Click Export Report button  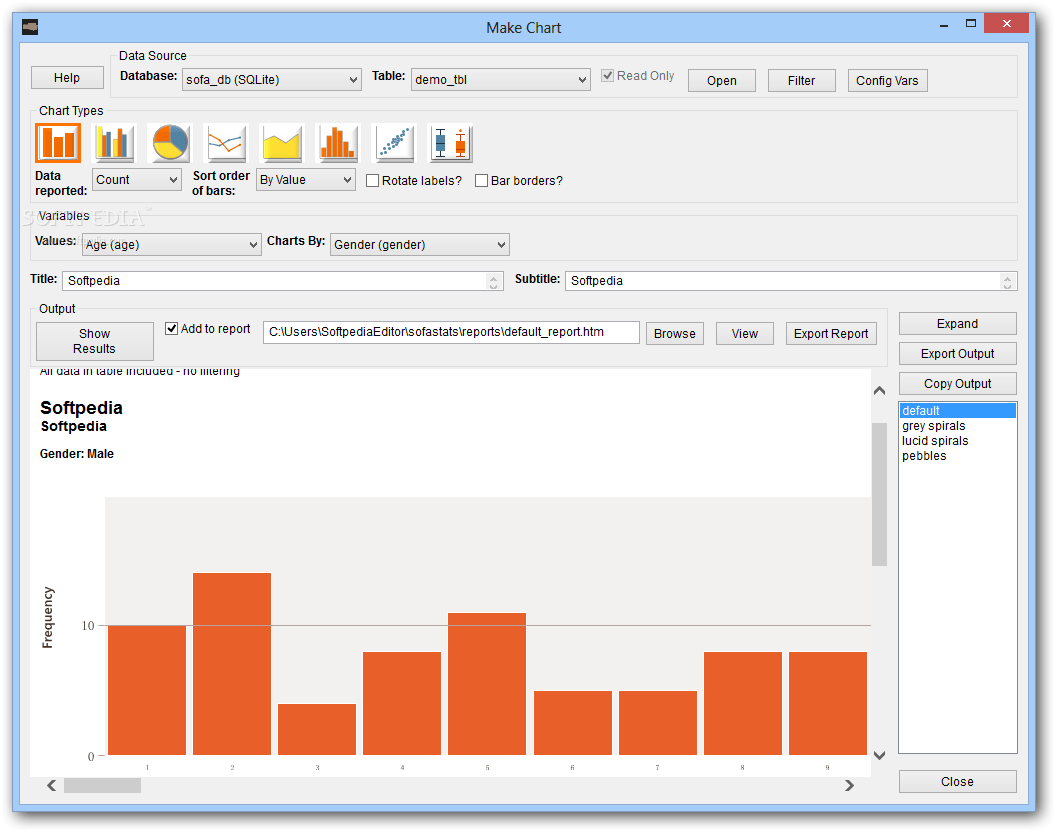coord(831,333)
